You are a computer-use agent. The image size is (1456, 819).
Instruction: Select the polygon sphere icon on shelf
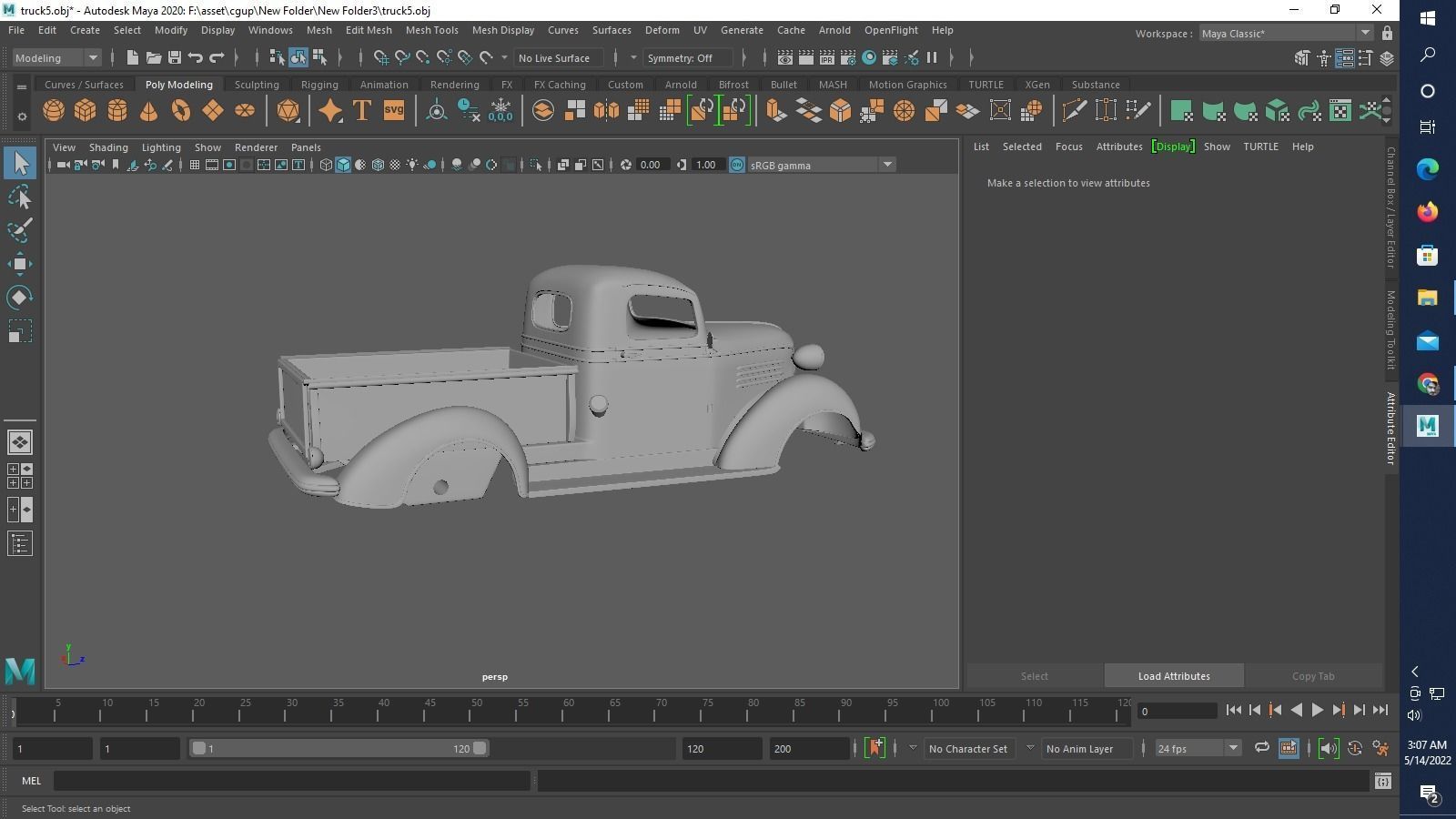point(54,111)
